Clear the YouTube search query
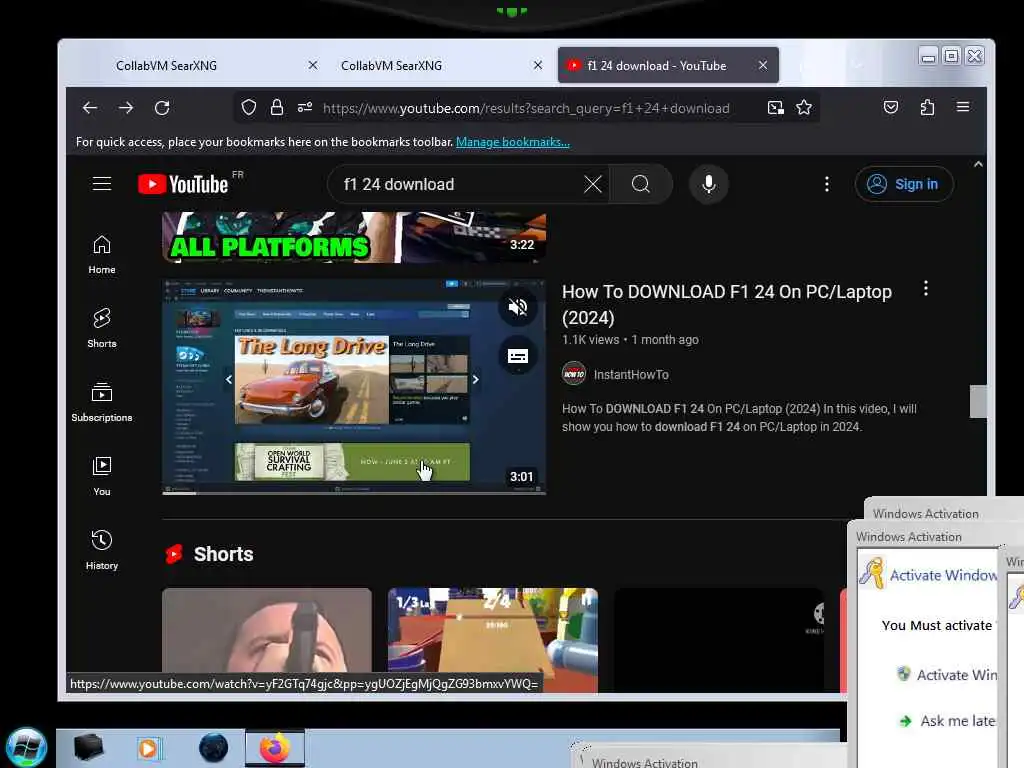Screen dimensions: 1024x768 [x=593, y=184]
